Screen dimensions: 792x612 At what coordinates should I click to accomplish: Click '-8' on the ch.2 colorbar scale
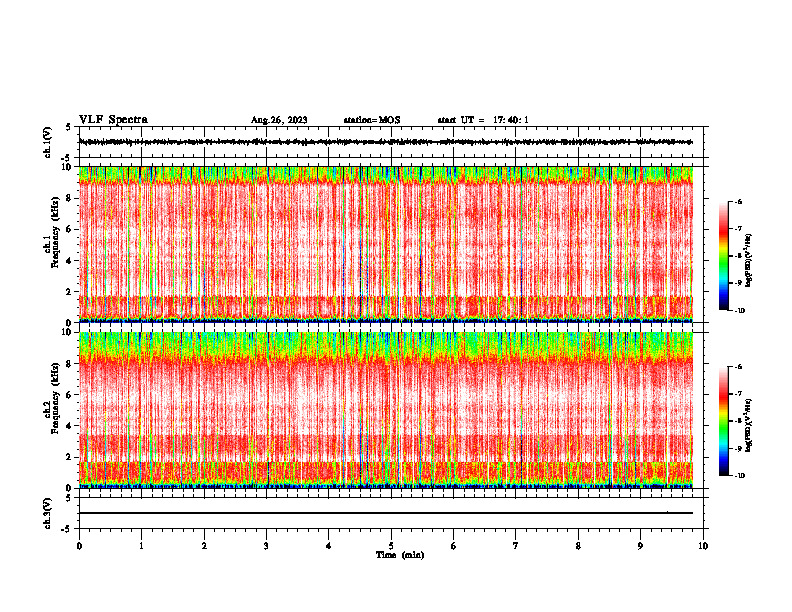pos(738,421)
